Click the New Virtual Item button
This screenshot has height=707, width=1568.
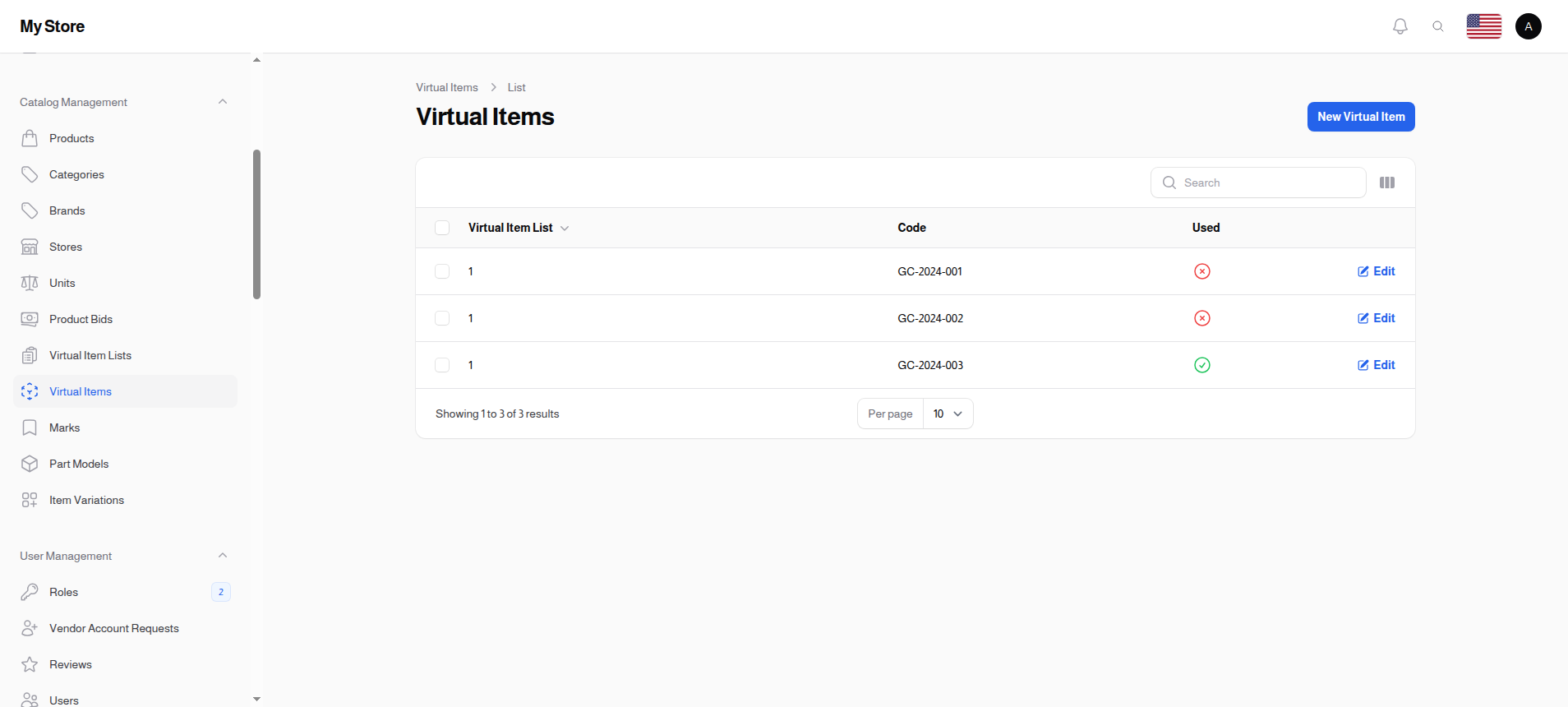(x=1361, y=117)
